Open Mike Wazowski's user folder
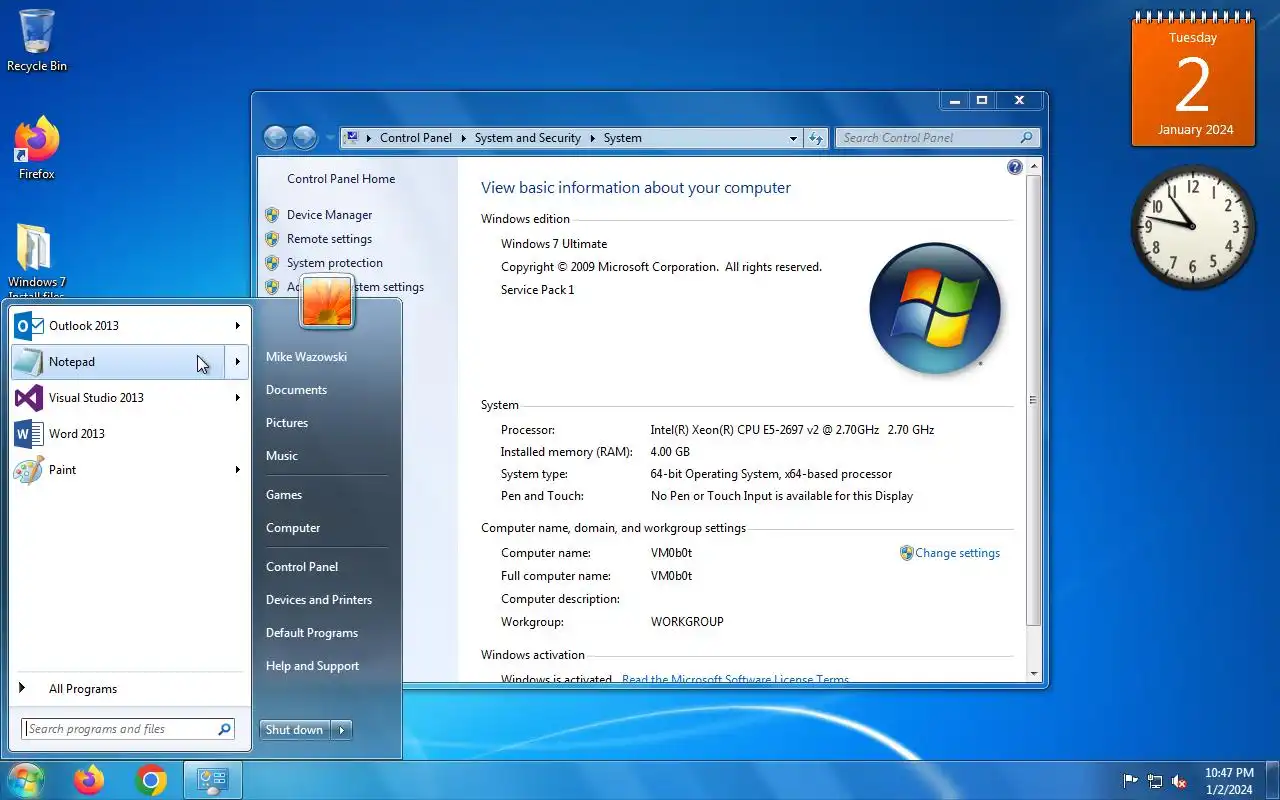This screenshot has height=800, width=1280. 307,357
